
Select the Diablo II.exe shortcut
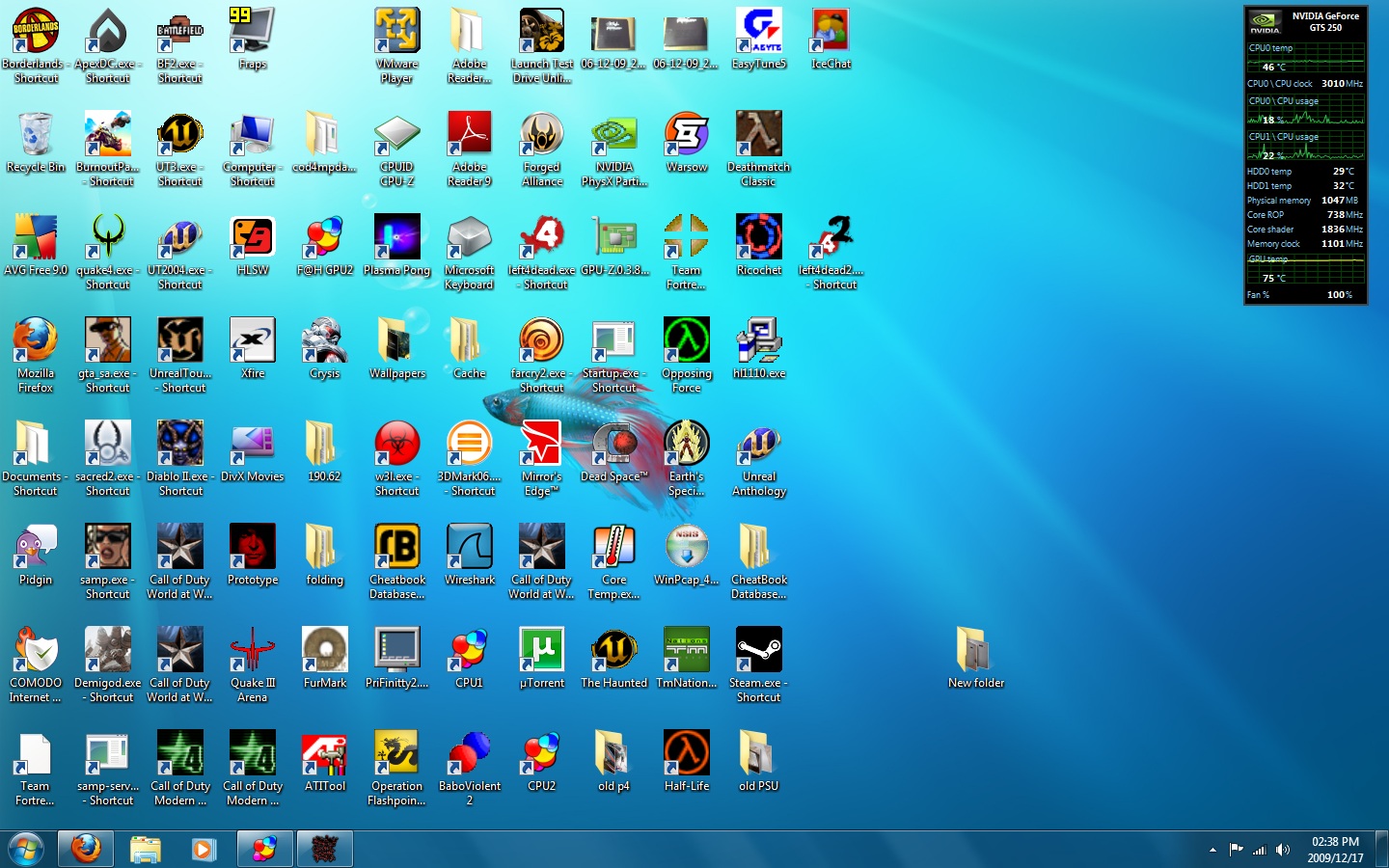pyautogui.click(x=180, y=444)
